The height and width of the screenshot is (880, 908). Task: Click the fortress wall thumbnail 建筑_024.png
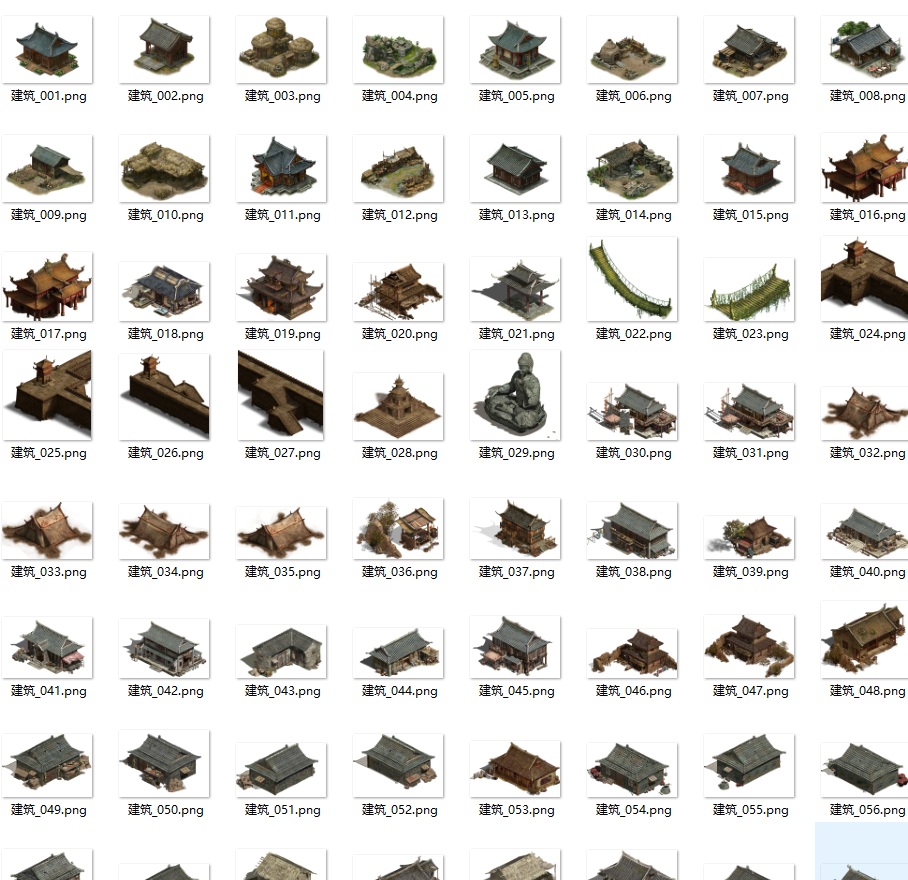coord(864,279)
